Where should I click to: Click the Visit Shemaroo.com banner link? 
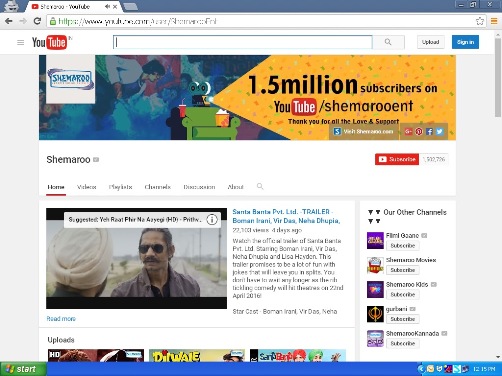(364, 131)
